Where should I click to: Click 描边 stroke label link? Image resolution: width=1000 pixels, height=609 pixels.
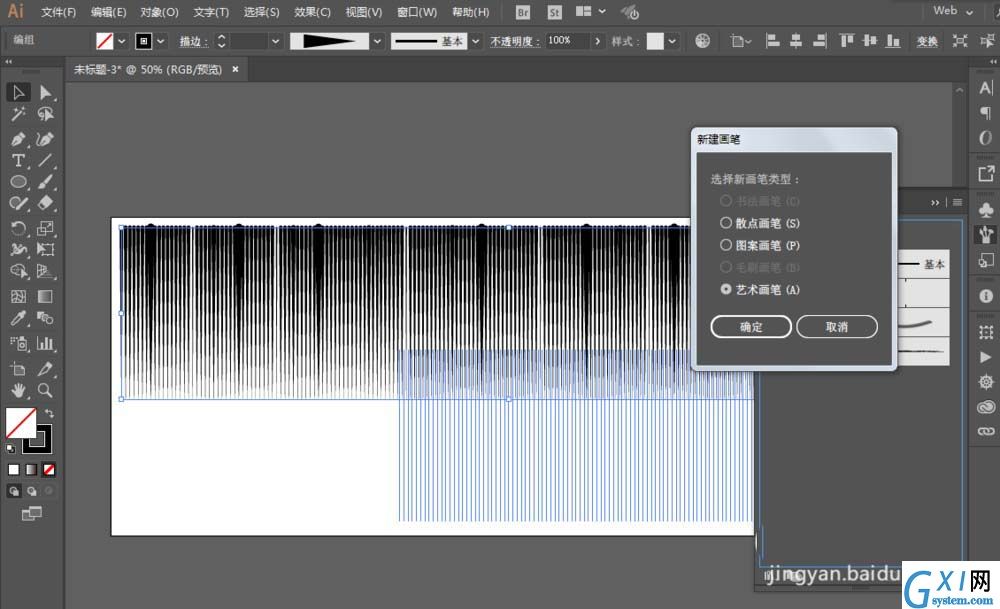193,41
